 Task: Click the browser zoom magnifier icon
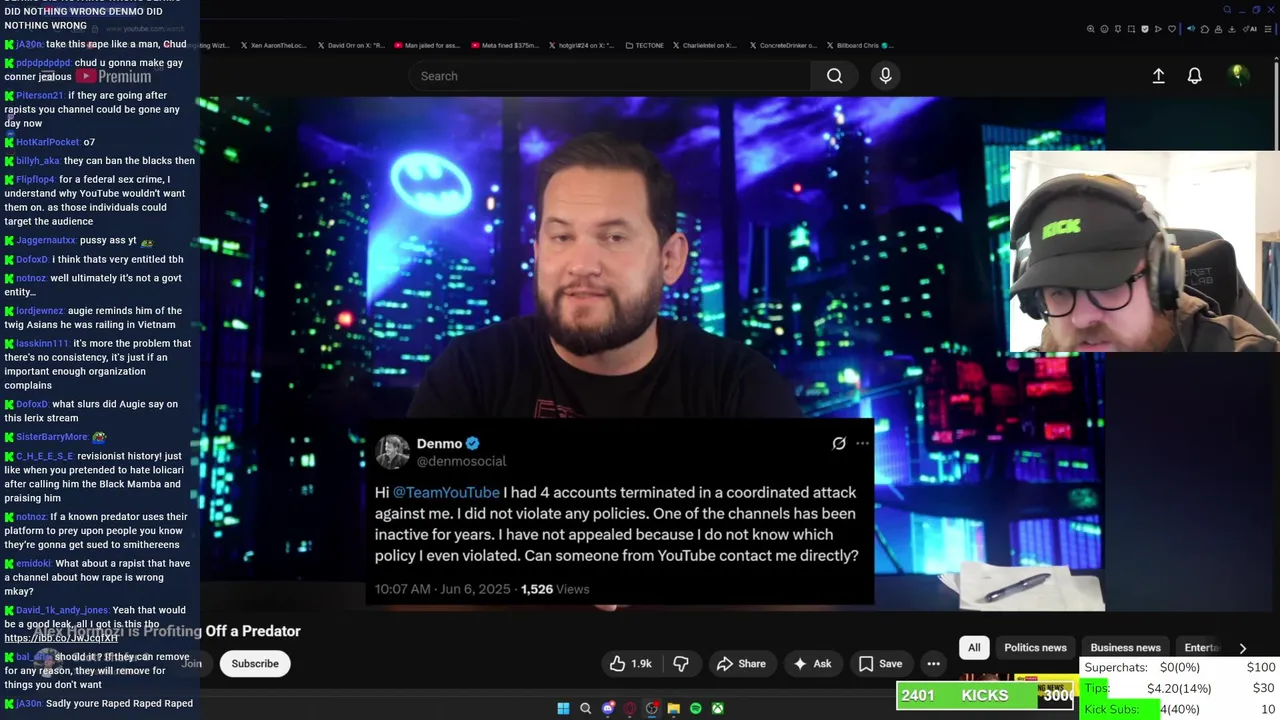(x=1091, y=29)
